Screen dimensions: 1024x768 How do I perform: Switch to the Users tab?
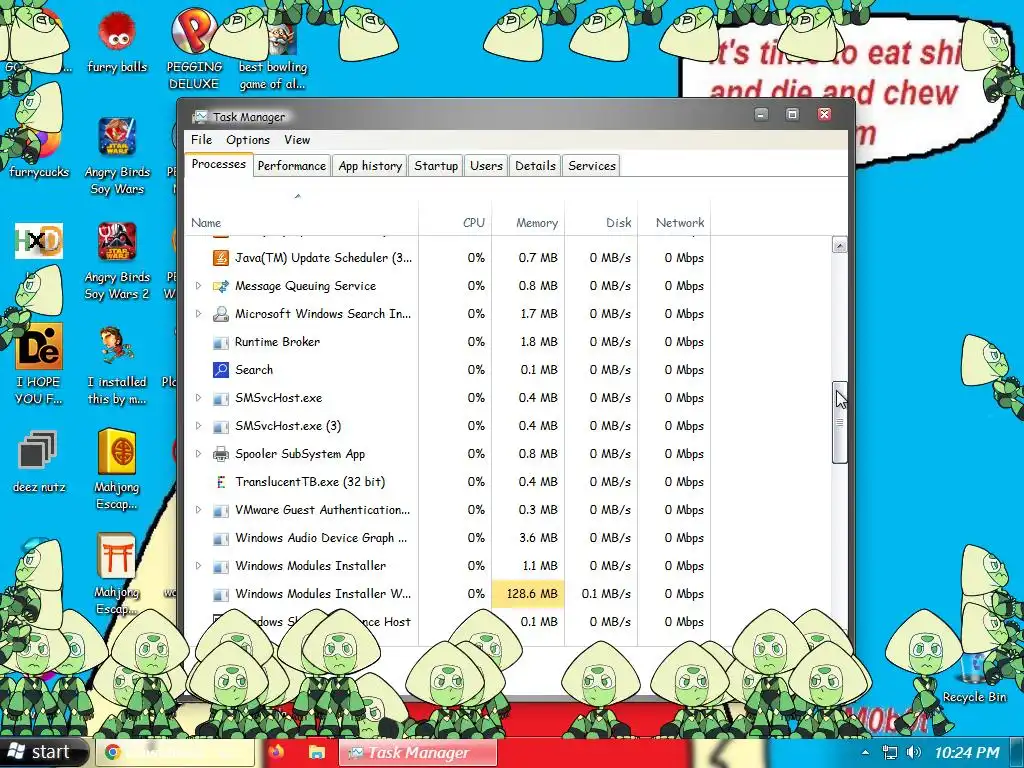tap(486, 166)
